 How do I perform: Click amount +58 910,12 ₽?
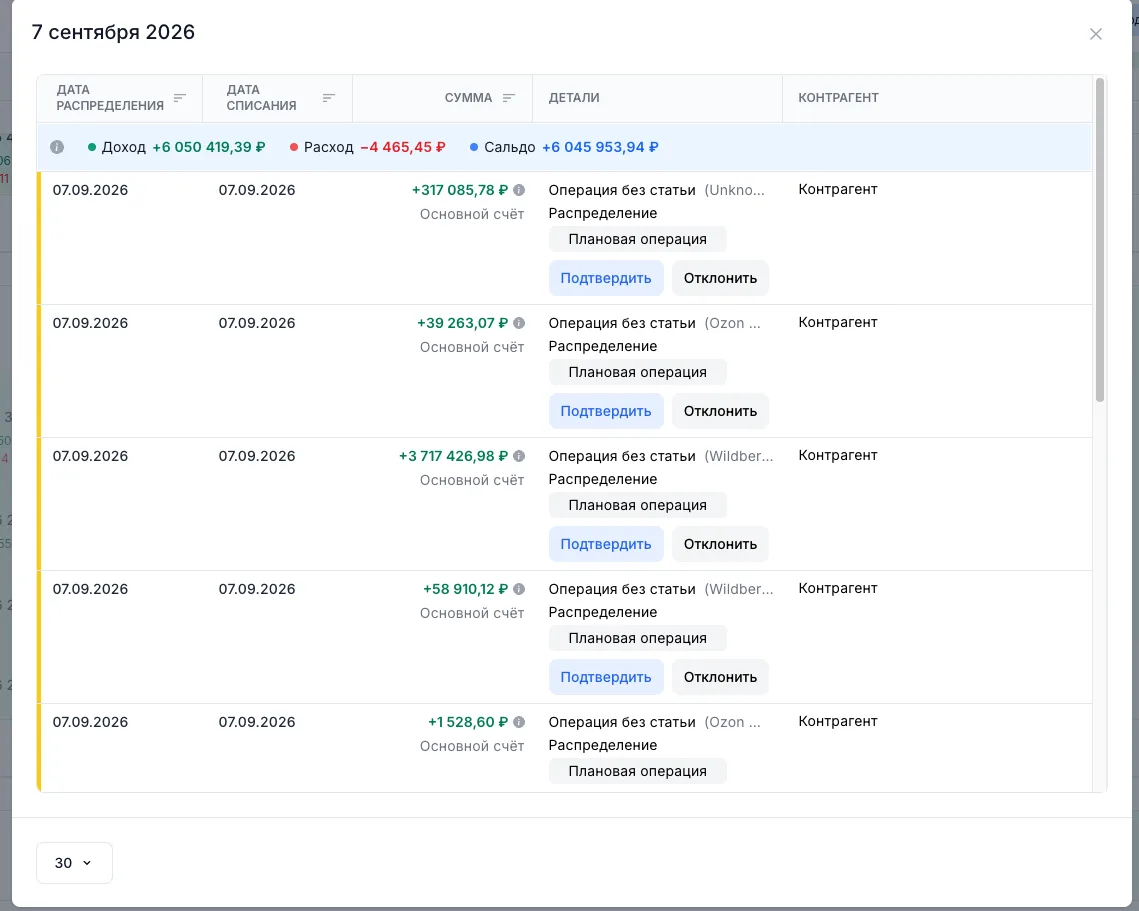click(x=465, y=588)
